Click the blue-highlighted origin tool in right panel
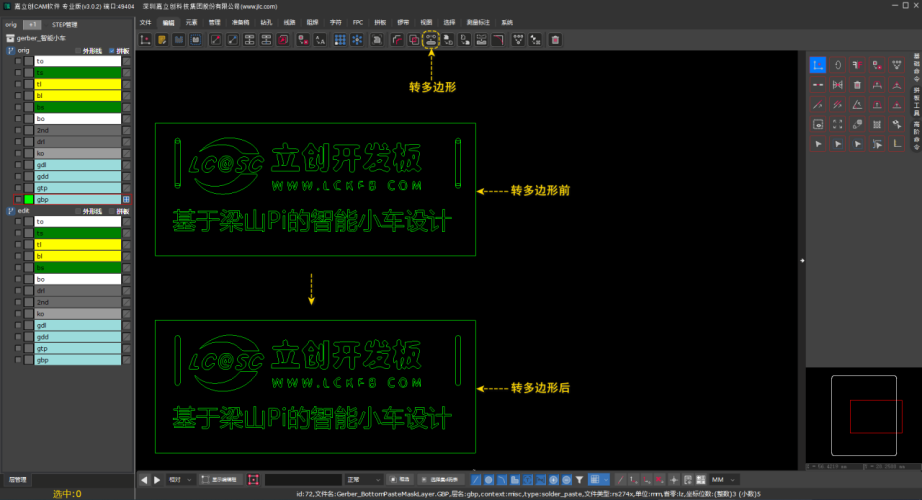 [818, 65]
